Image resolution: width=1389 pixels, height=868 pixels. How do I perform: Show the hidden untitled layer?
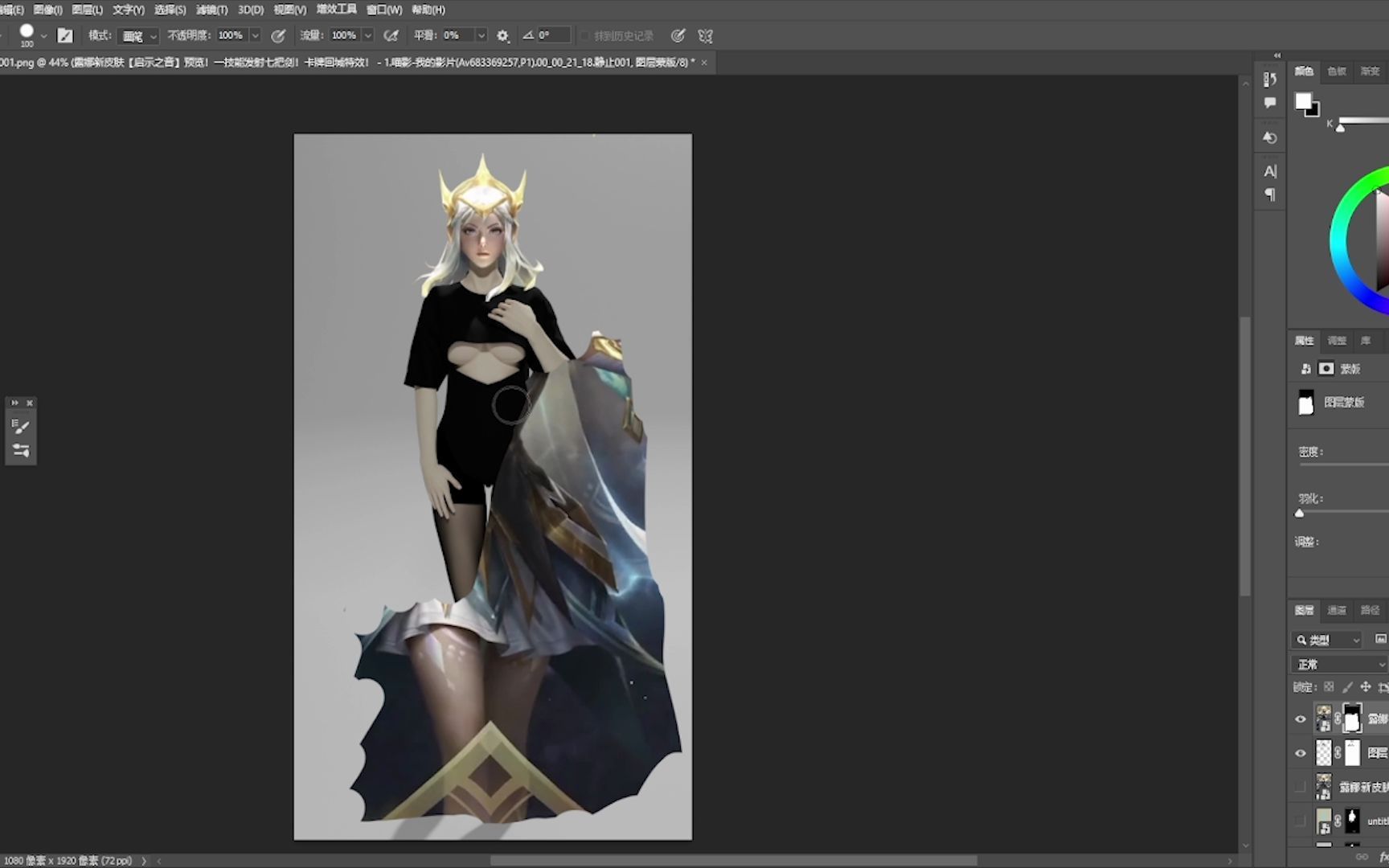click(1301, 821)
